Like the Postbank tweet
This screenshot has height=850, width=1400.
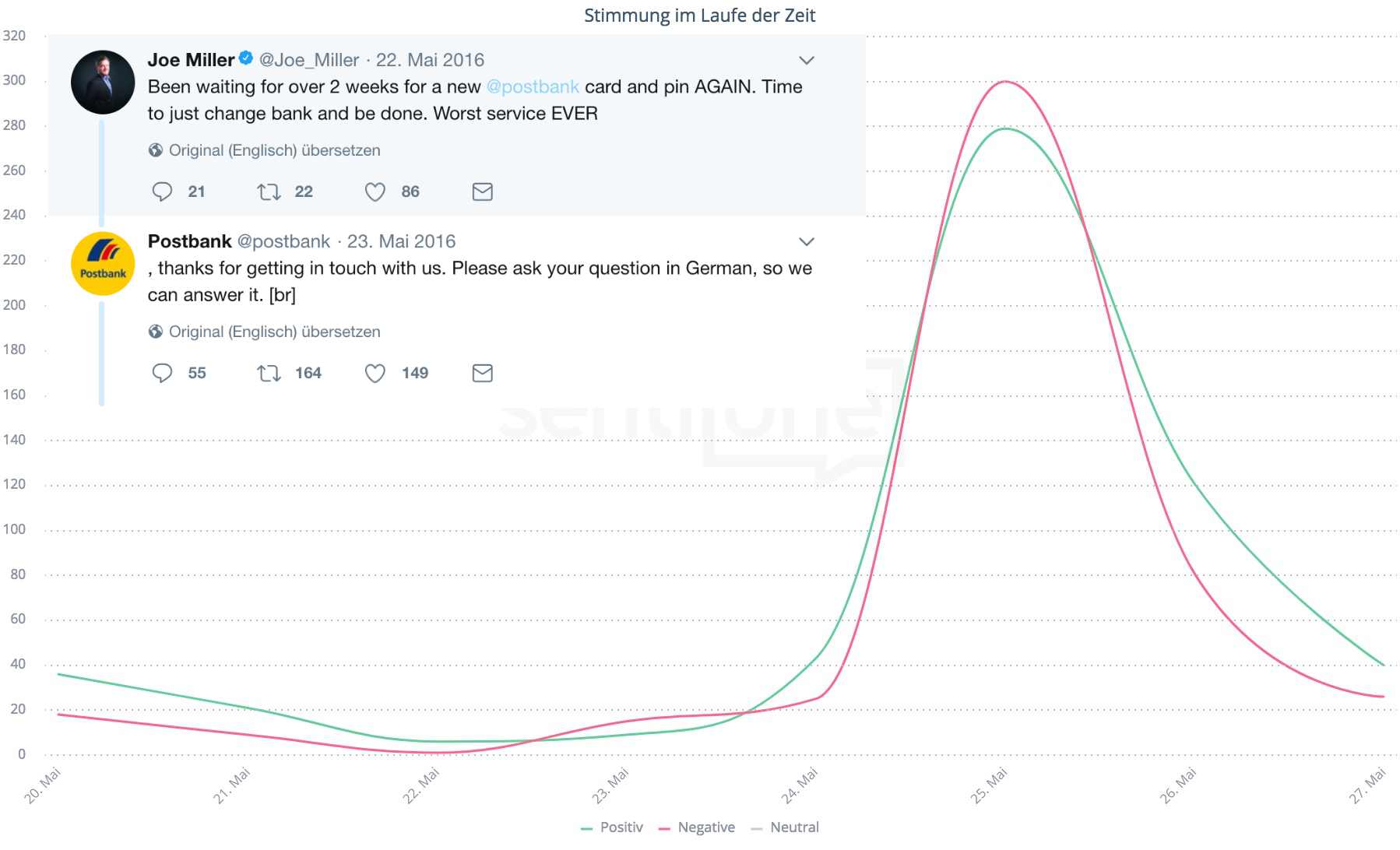coord(375,373)
